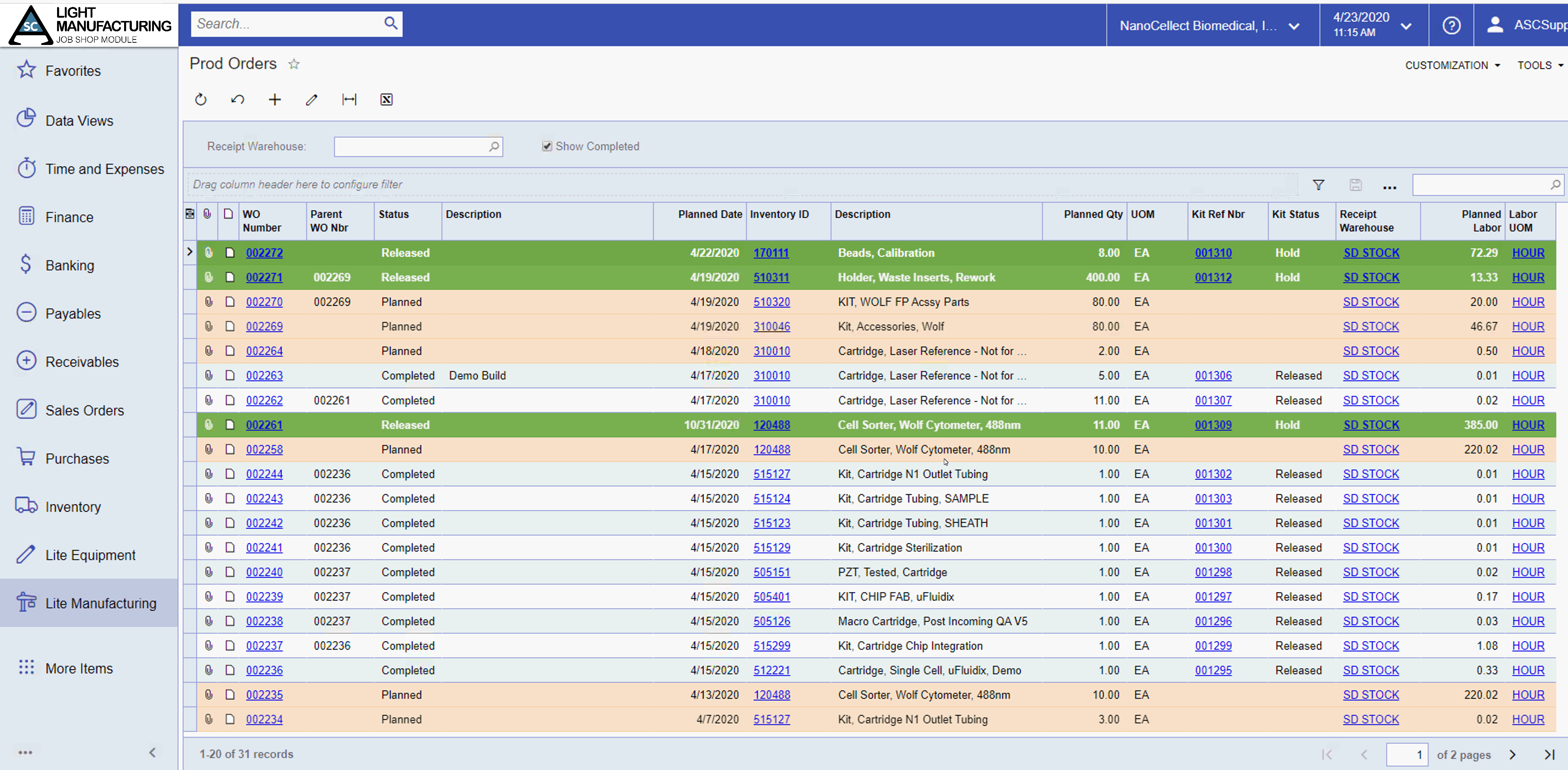The width and height of the screenshot is (1568, 770).
Task: Click the Add new record plus icon
Action: click(x=274, y=99)
